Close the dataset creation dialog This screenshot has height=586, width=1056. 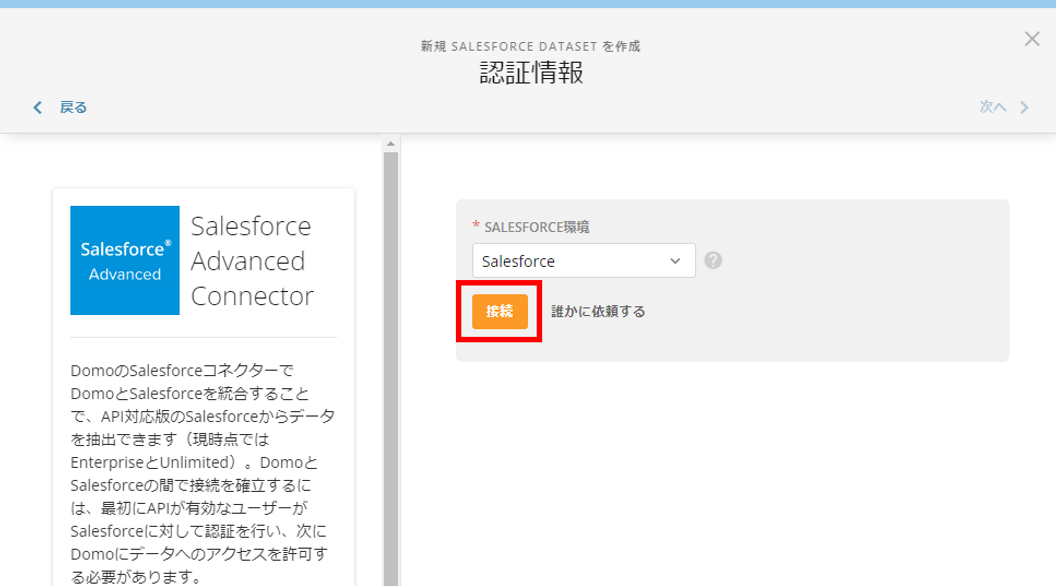tap(1032, 39)
